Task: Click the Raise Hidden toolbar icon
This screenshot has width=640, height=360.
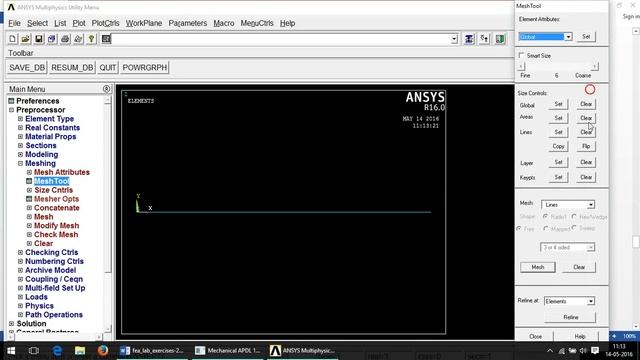Action: tap(469, 39)
